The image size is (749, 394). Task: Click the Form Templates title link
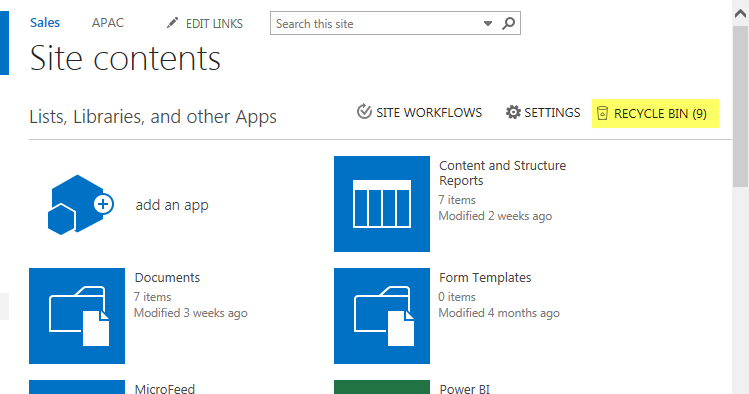point(485,277)
